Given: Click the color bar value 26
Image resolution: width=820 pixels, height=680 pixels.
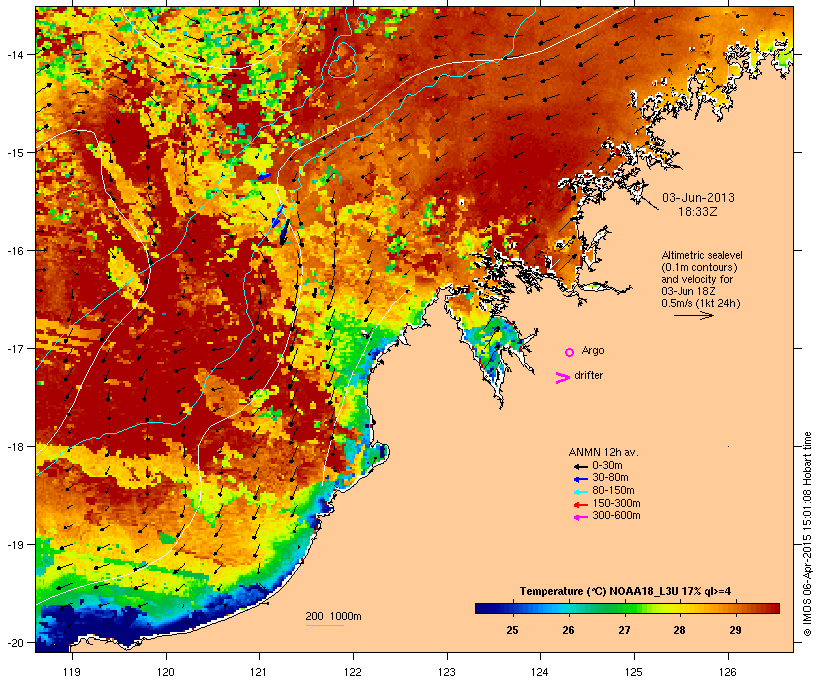Looking at the screenshot, I should click(568, 630).
